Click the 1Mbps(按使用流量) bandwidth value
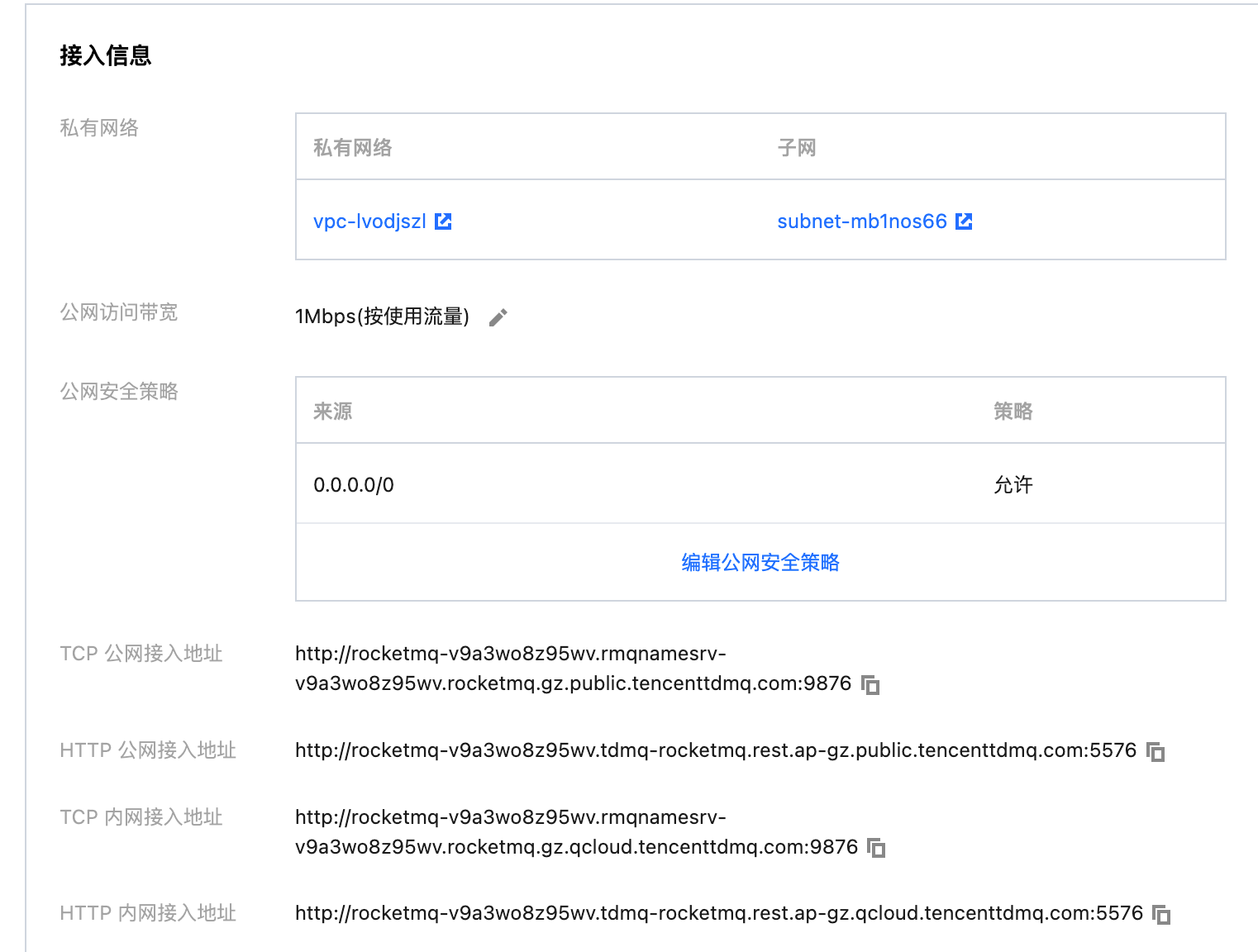 (382, 317)
